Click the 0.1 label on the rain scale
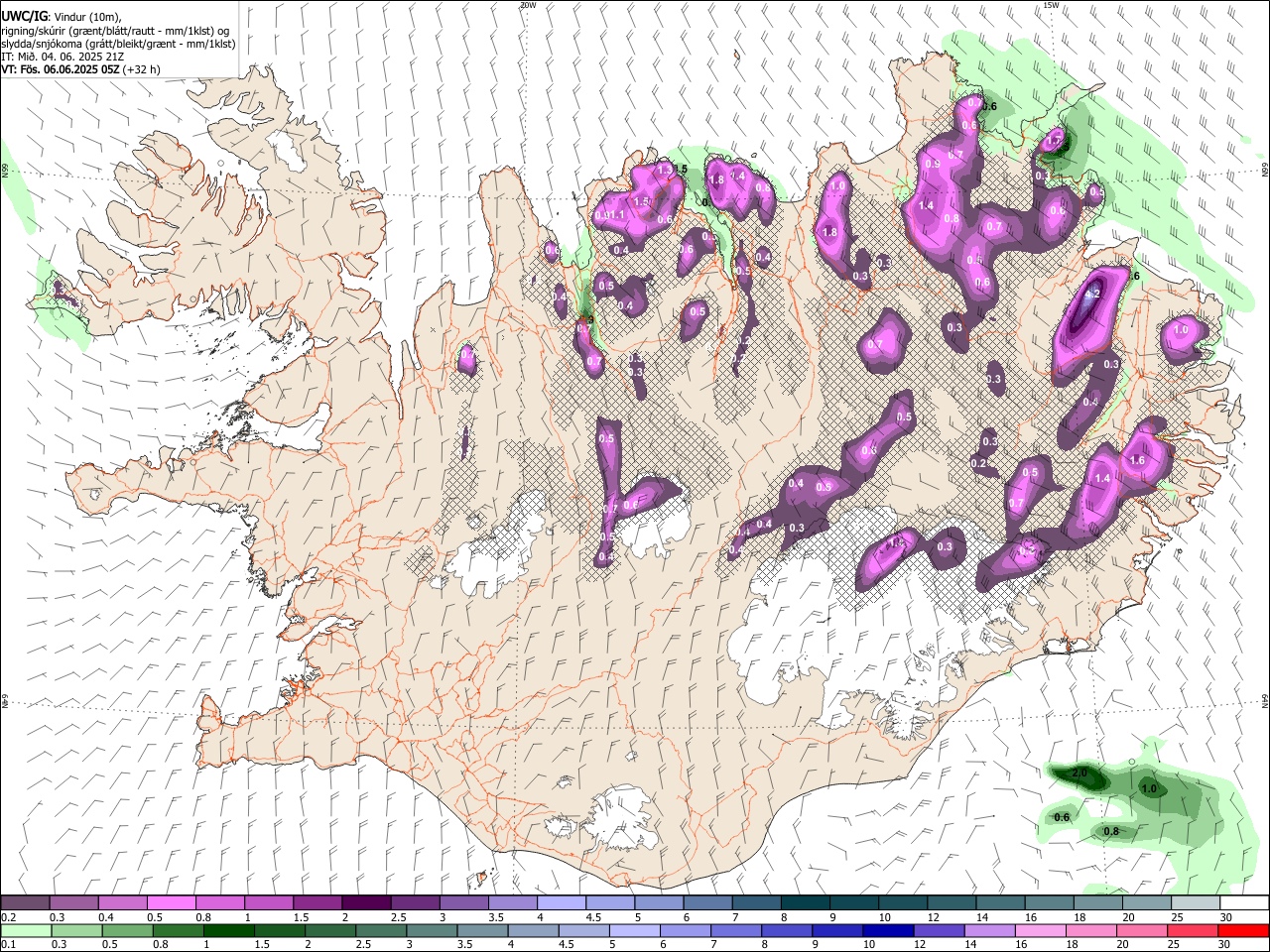1270x952 pixels. pyautogui.click(x=8, y=945)
